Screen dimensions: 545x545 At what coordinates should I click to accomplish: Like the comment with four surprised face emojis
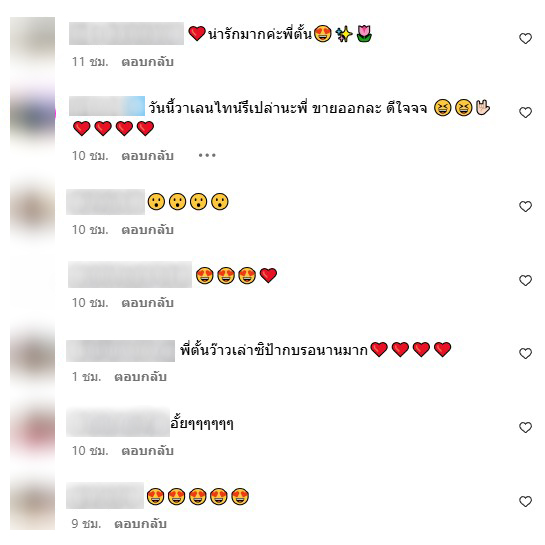(x=525, y=206)
